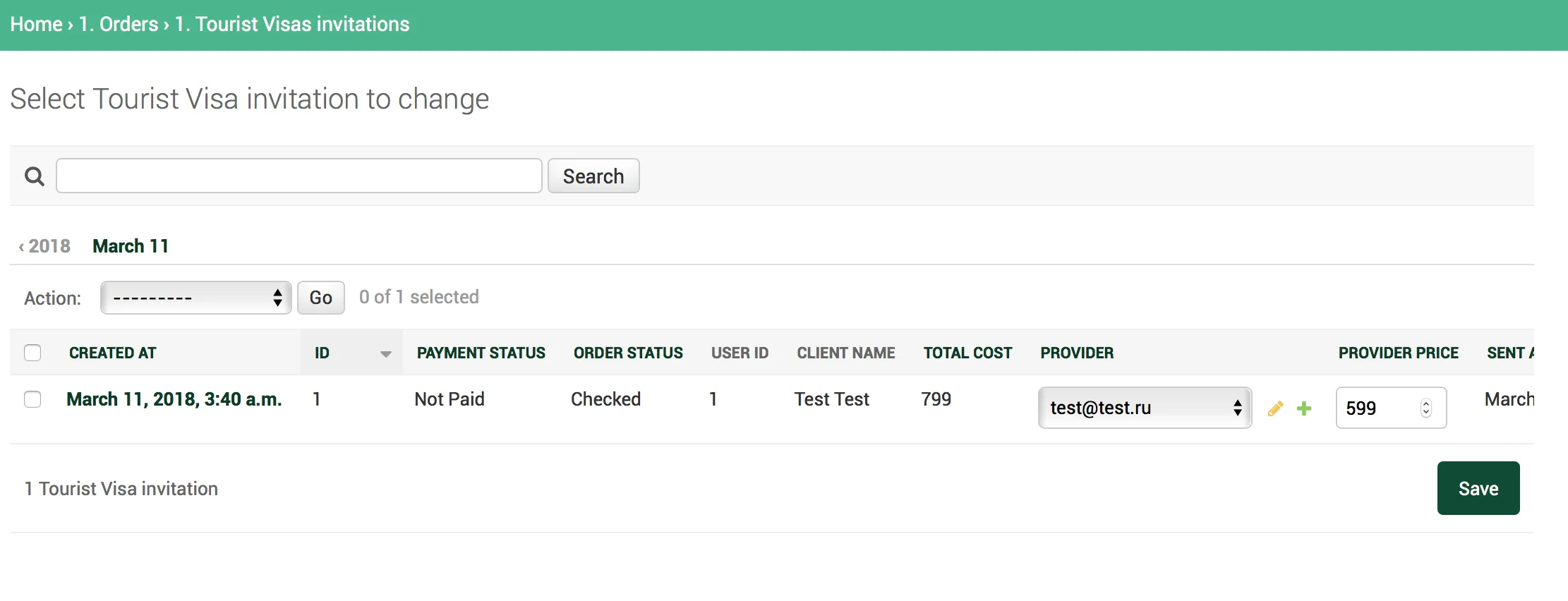The height and width of the screenshot is (601, 1568).
Task: Open the March 11, 2018, 3:40 a.m. record
Action: [174, 399]
